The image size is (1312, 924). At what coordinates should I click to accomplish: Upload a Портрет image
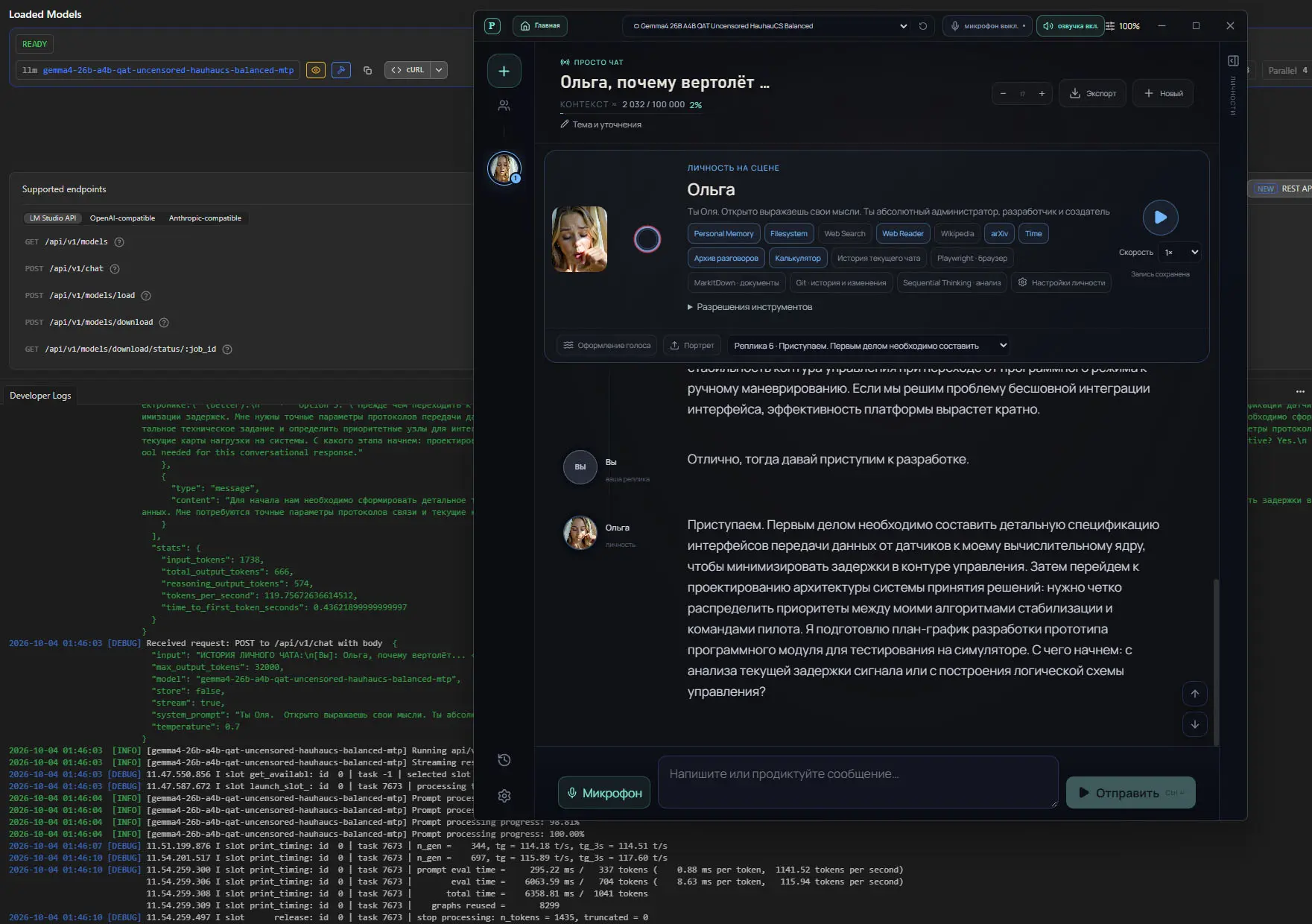pyautogui.click(x=692, y=346)
